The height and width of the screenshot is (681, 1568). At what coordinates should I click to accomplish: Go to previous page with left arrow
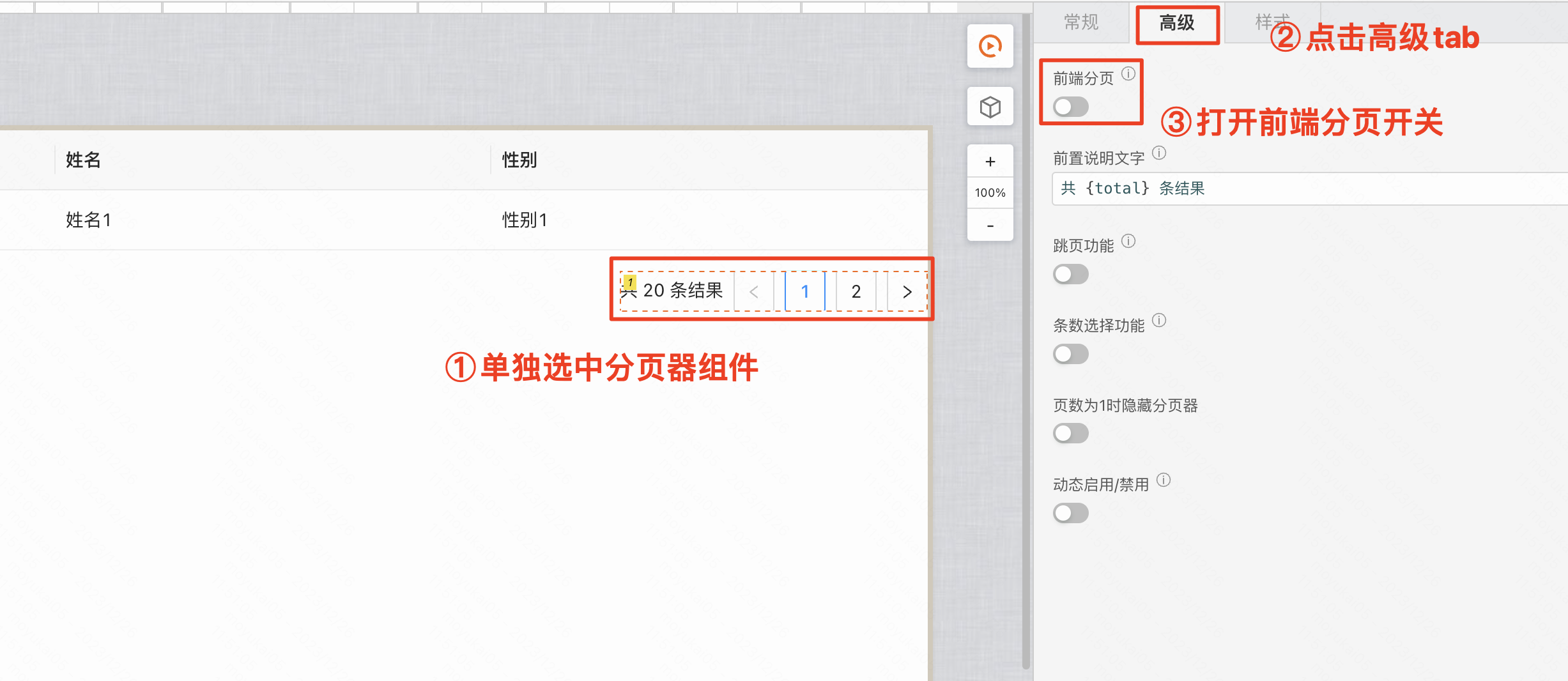(x=754, y=292)
